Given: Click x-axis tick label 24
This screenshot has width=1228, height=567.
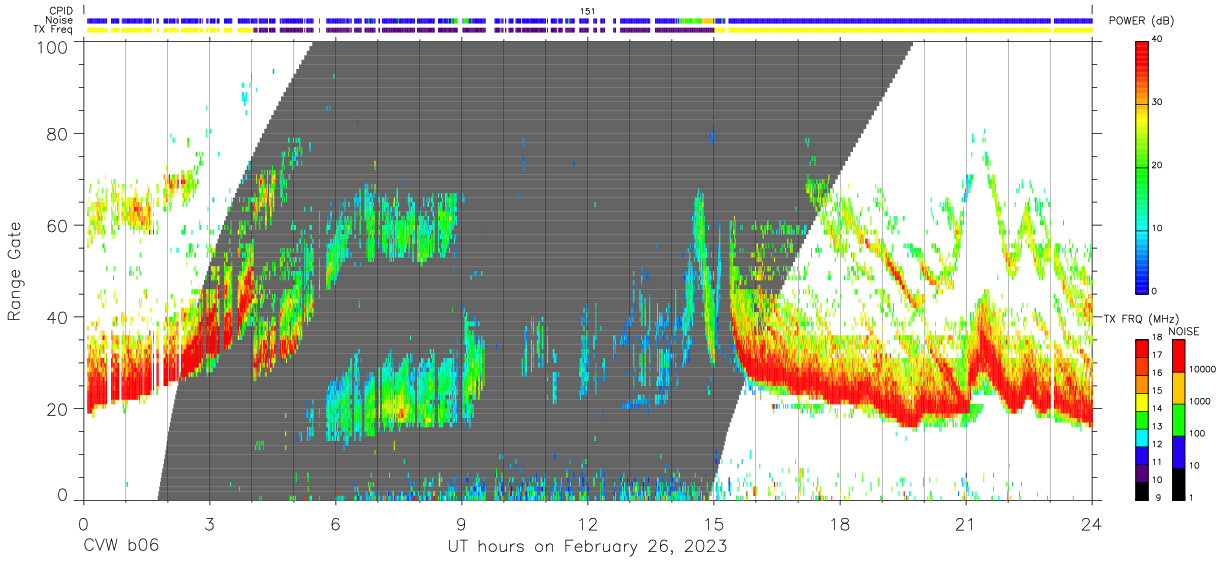Looking at the screenshot, I should point(1091,524).
